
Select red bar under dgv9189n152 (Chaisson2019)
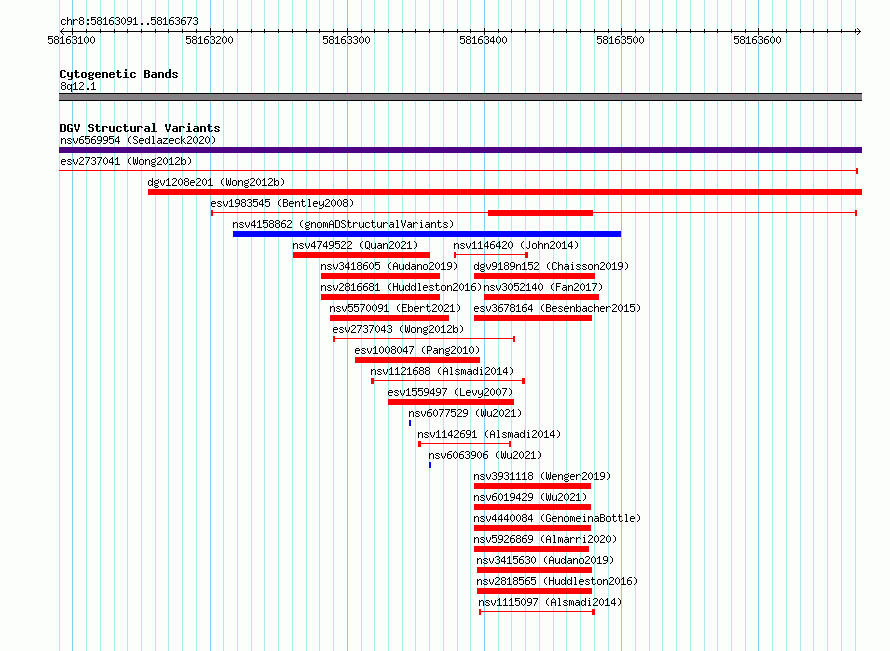(535, 276)
